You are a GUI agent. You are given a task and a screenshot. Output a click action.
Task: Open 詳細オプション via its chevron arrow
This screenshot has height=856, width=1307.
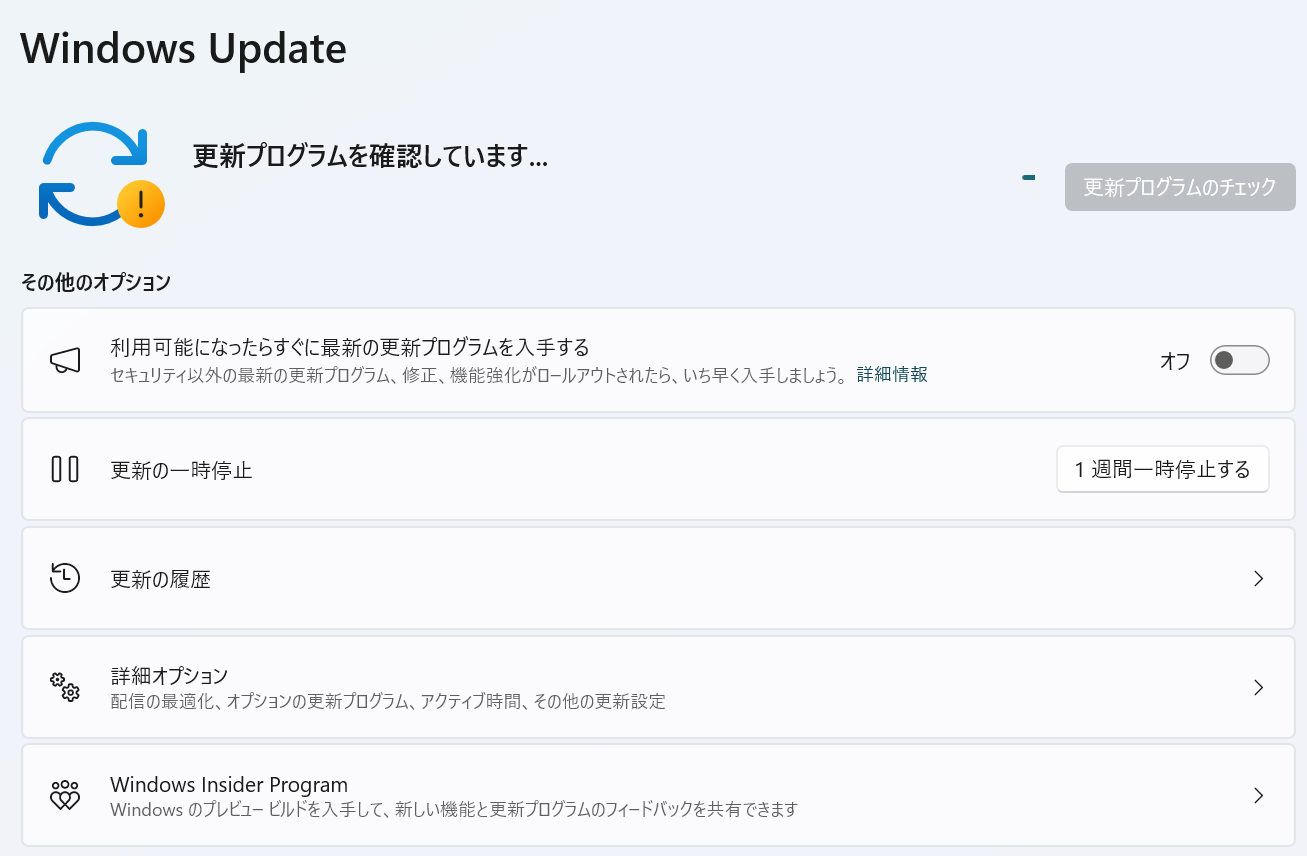(1259, 687)
